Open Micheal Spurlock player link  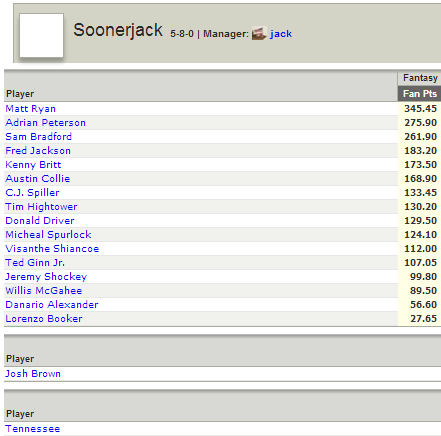[x=48, y=235]
